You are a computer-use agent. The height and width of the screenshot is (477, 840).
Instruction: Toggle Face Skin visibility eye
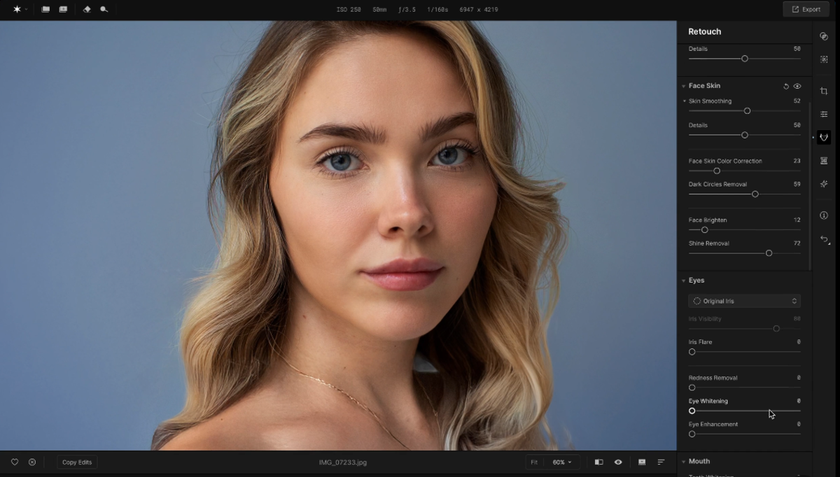[x=797, y=86]
